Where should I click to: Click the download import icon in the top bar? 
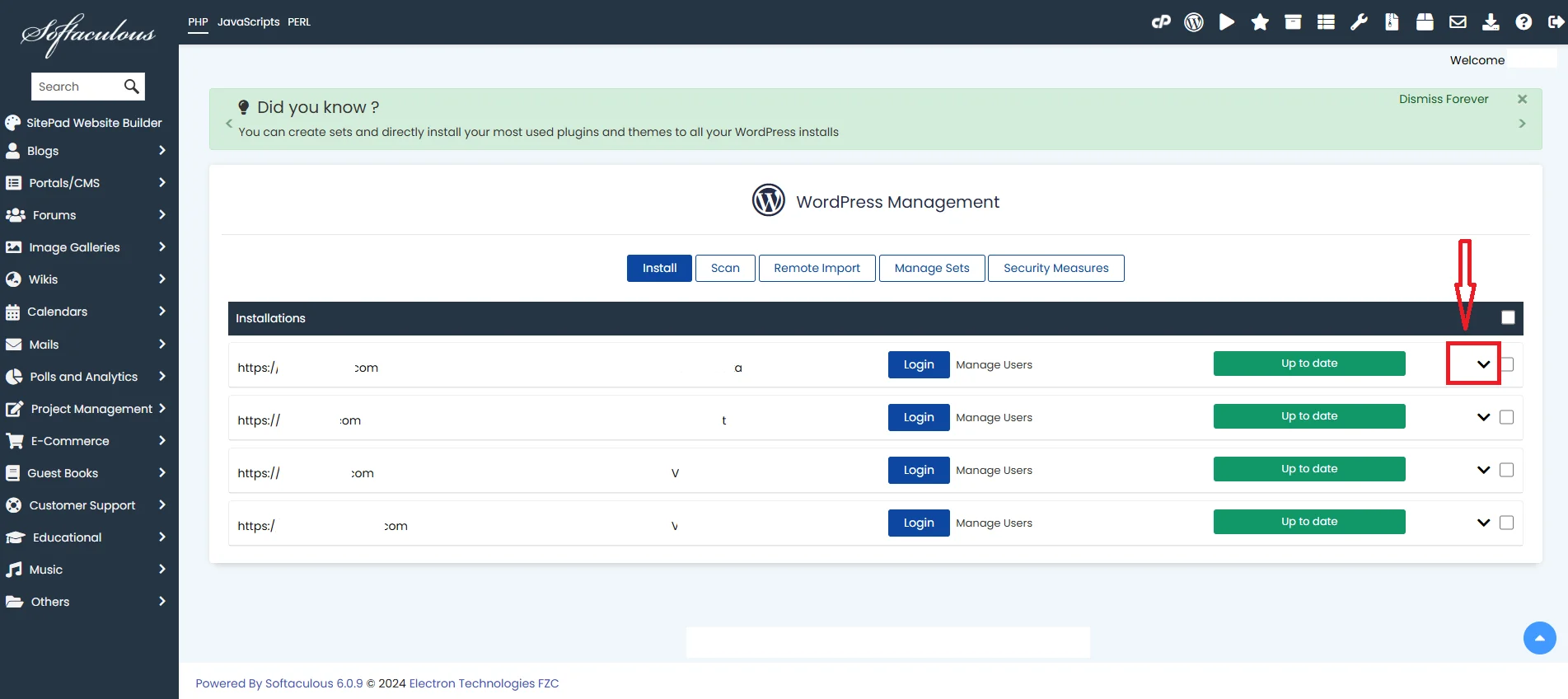point(1491,22)
